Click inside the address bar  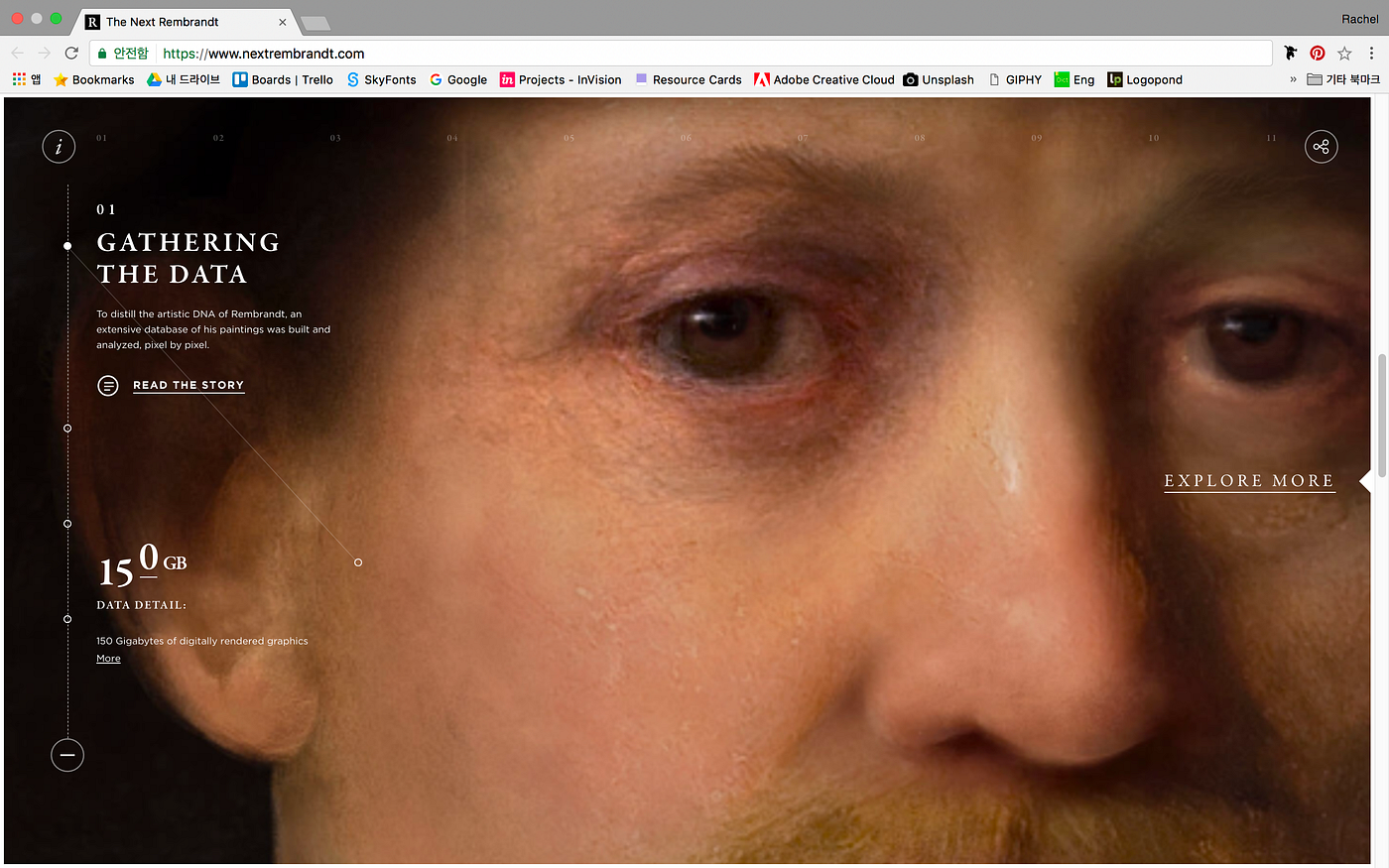[595, 53]
